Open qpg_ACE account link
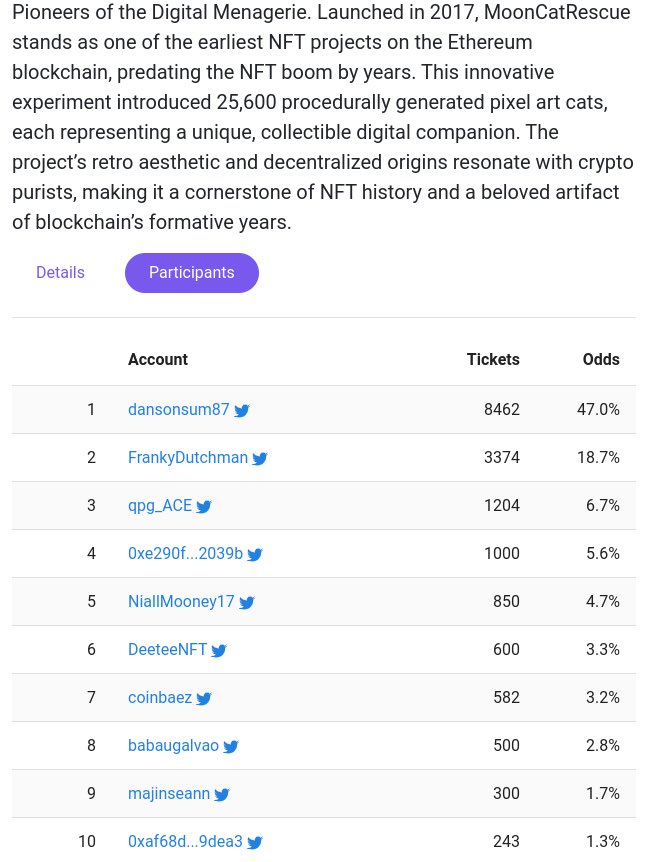 click(160, 506)
